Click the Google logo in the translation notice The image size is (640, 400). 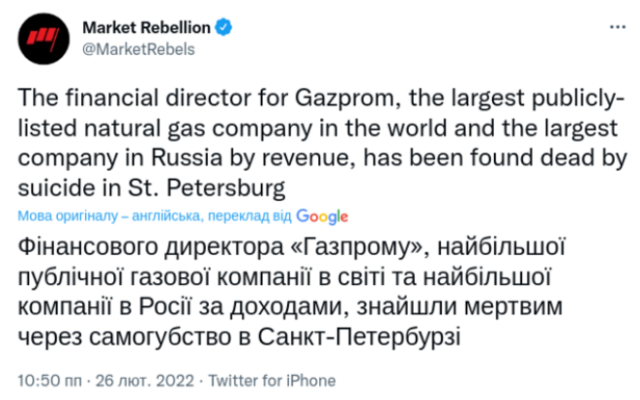tap(322, 216)
